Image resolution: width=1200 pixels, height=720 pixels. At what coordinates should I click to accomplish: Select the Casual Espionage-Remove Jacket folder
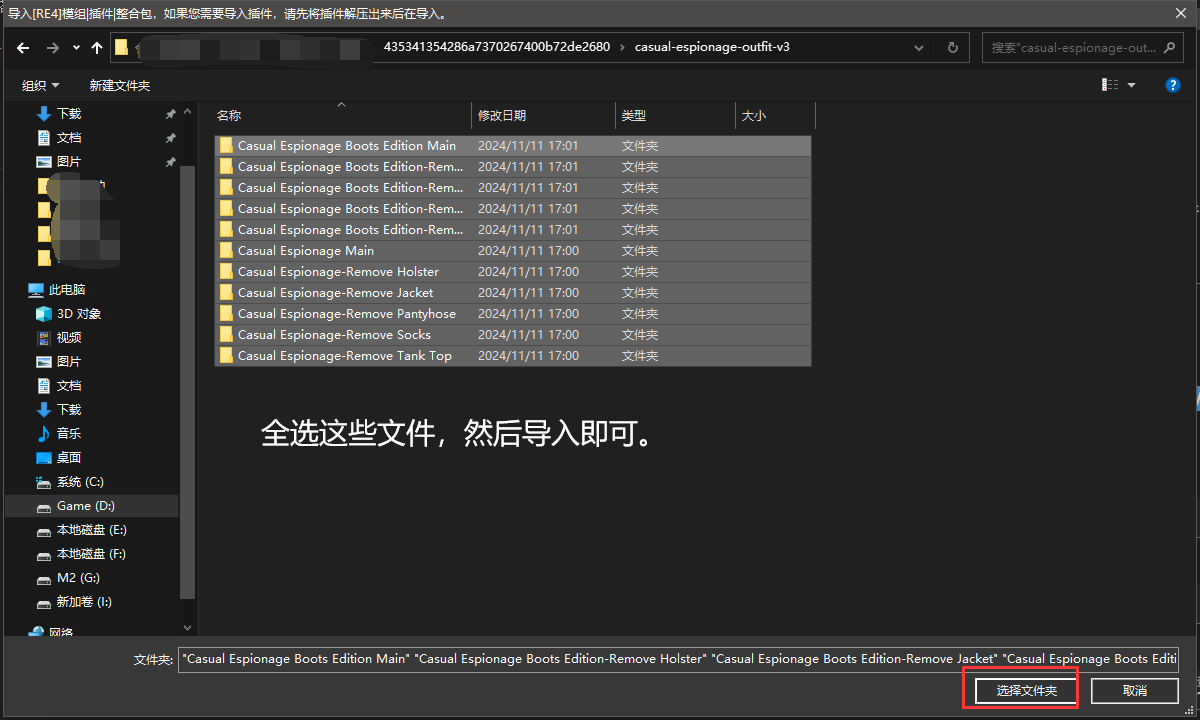click(x=335, y=293)
